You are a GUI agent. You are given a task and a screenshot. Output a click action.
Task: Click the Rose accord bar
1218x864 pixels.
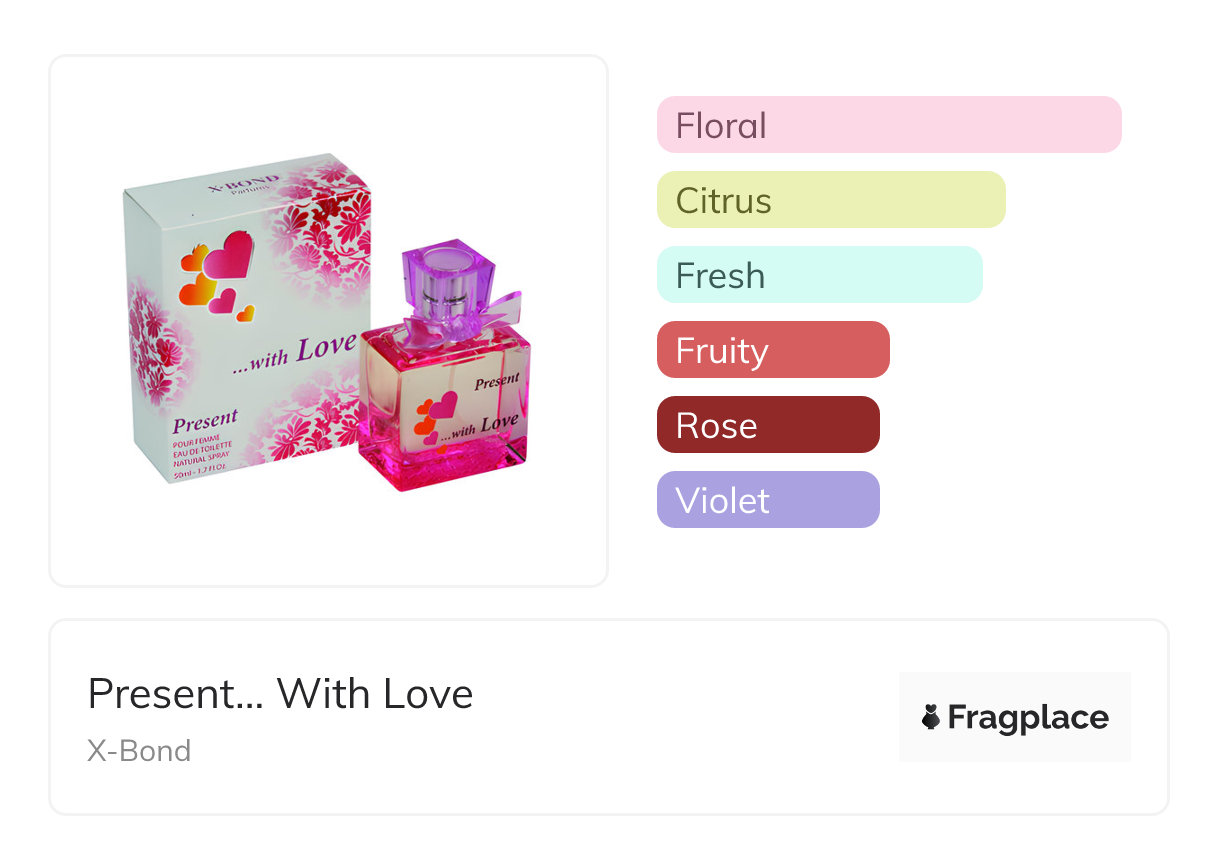[x=768, y=425]
